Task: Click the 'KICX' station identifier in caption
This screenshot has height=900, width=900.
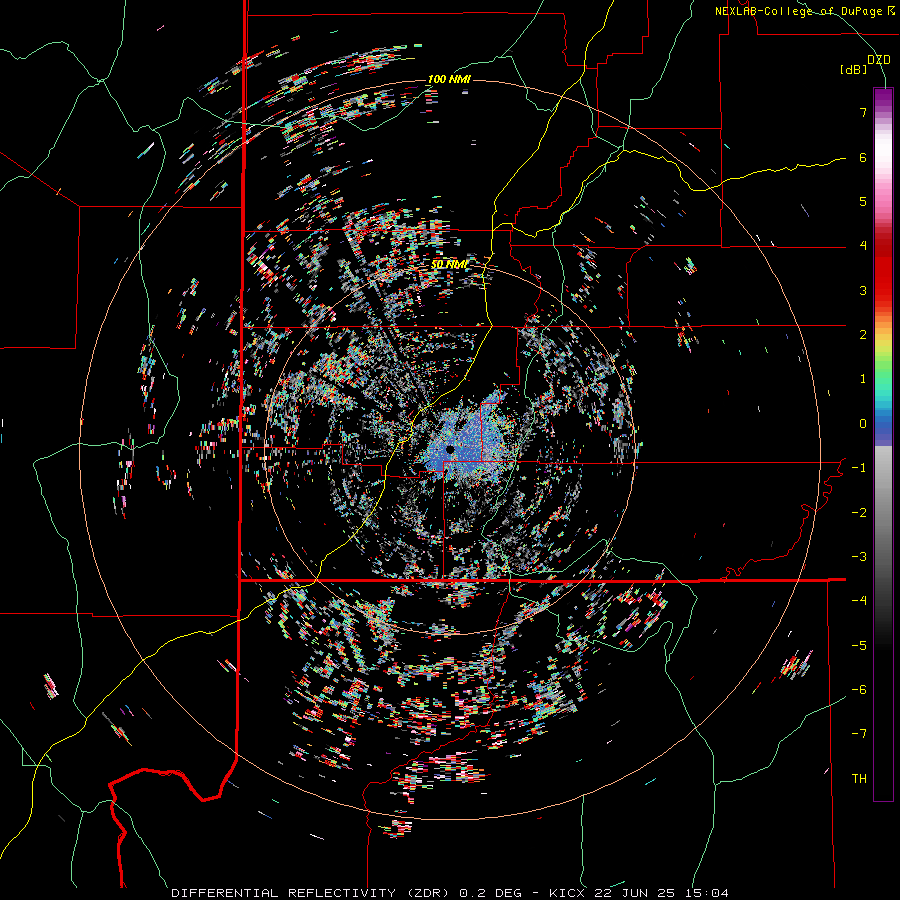Action: pos(567,893)
